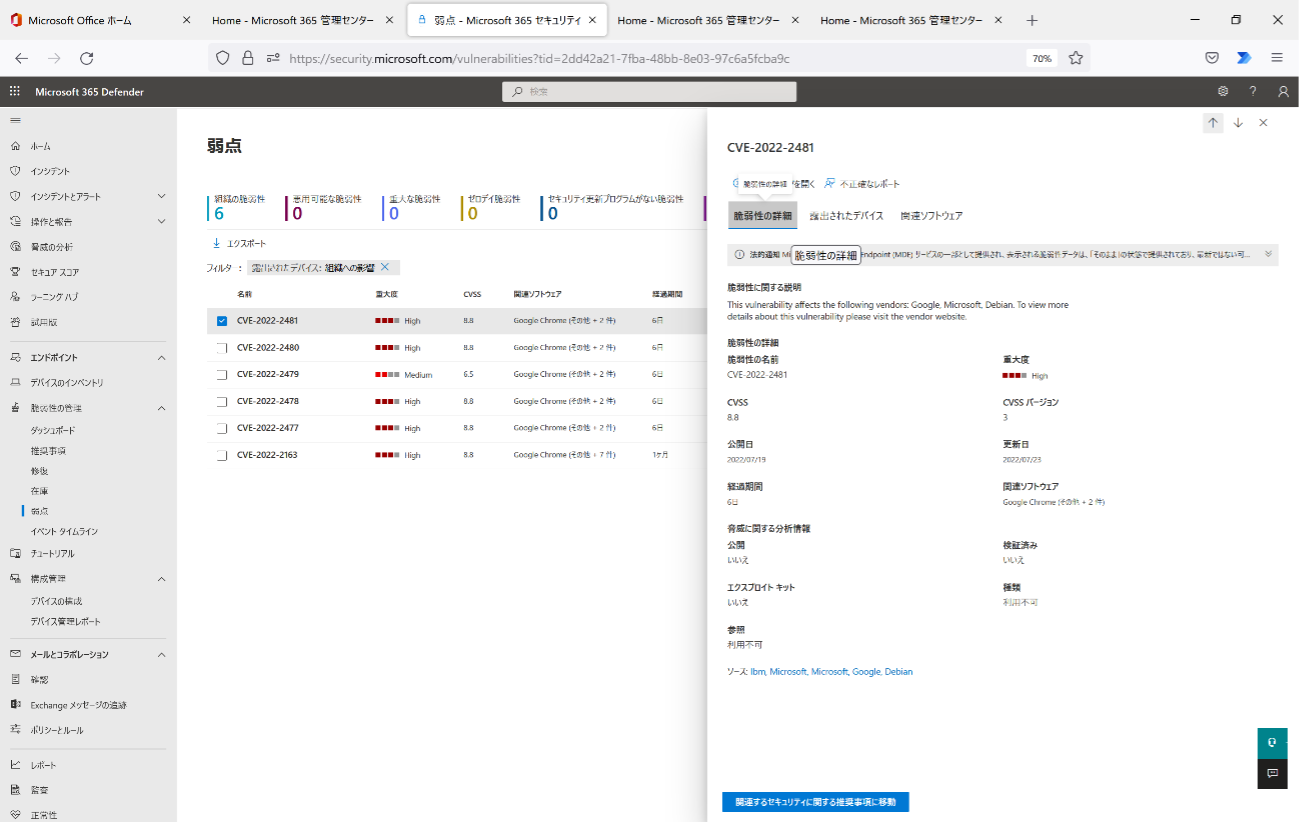Image resolution: width=1301 pixels, height=825 pixels.
Task: Uncheck the CVE-2022-2481 row checkbox
Action: click(222, 321)
